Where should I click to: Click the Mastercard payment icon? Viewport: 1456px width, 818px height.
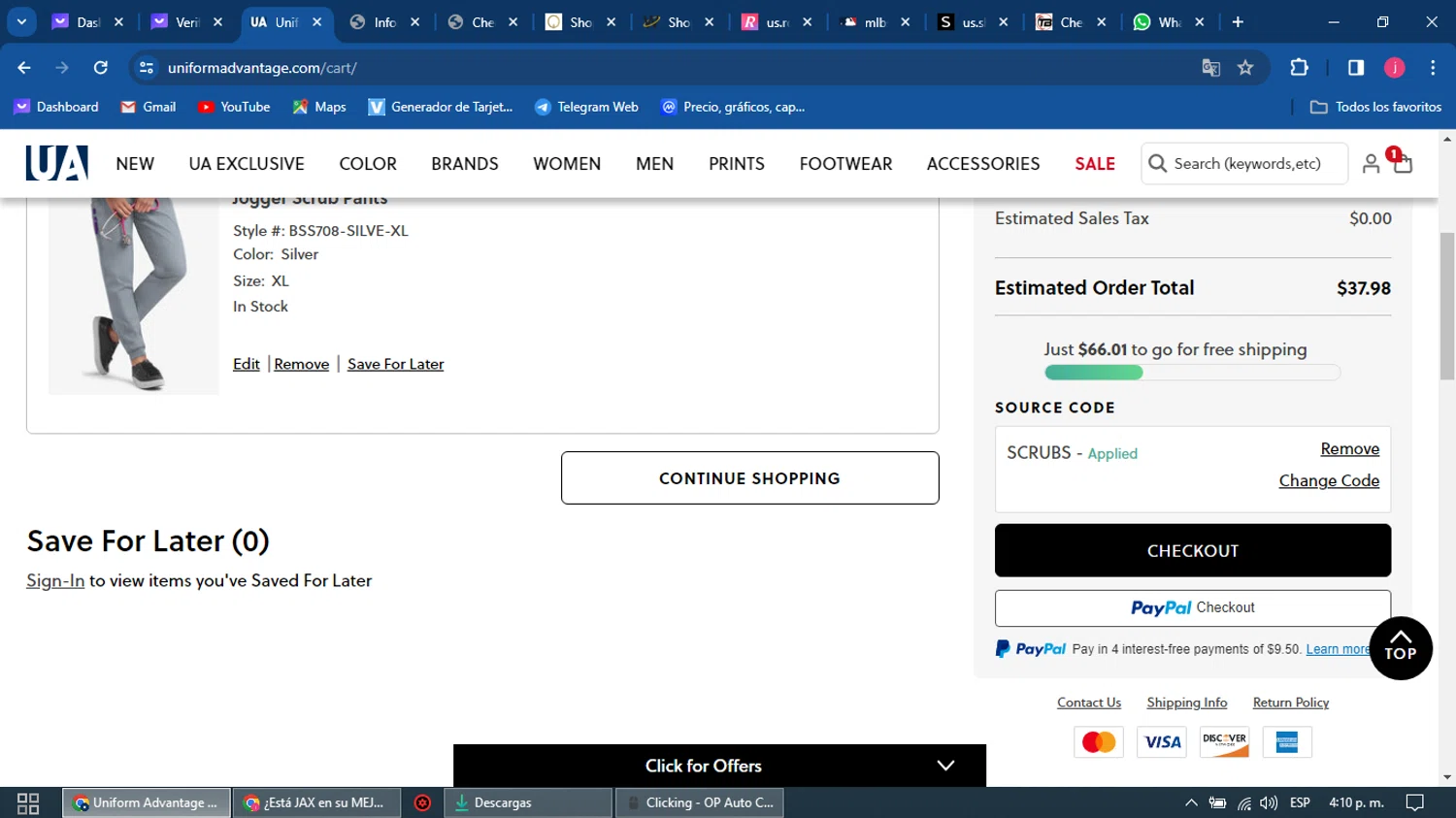(1099, 742)
